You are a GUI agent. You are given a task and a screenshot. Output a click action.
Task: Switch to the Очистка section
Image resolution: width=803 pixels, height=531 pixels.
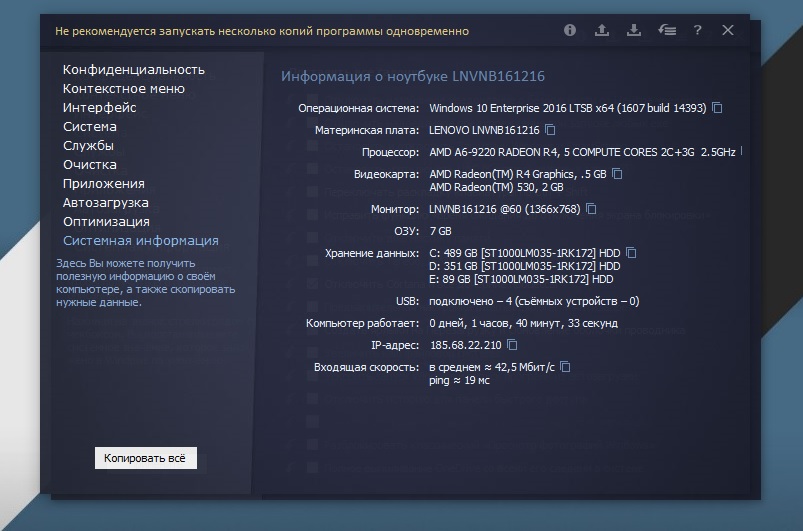click(x=89, y=165)
